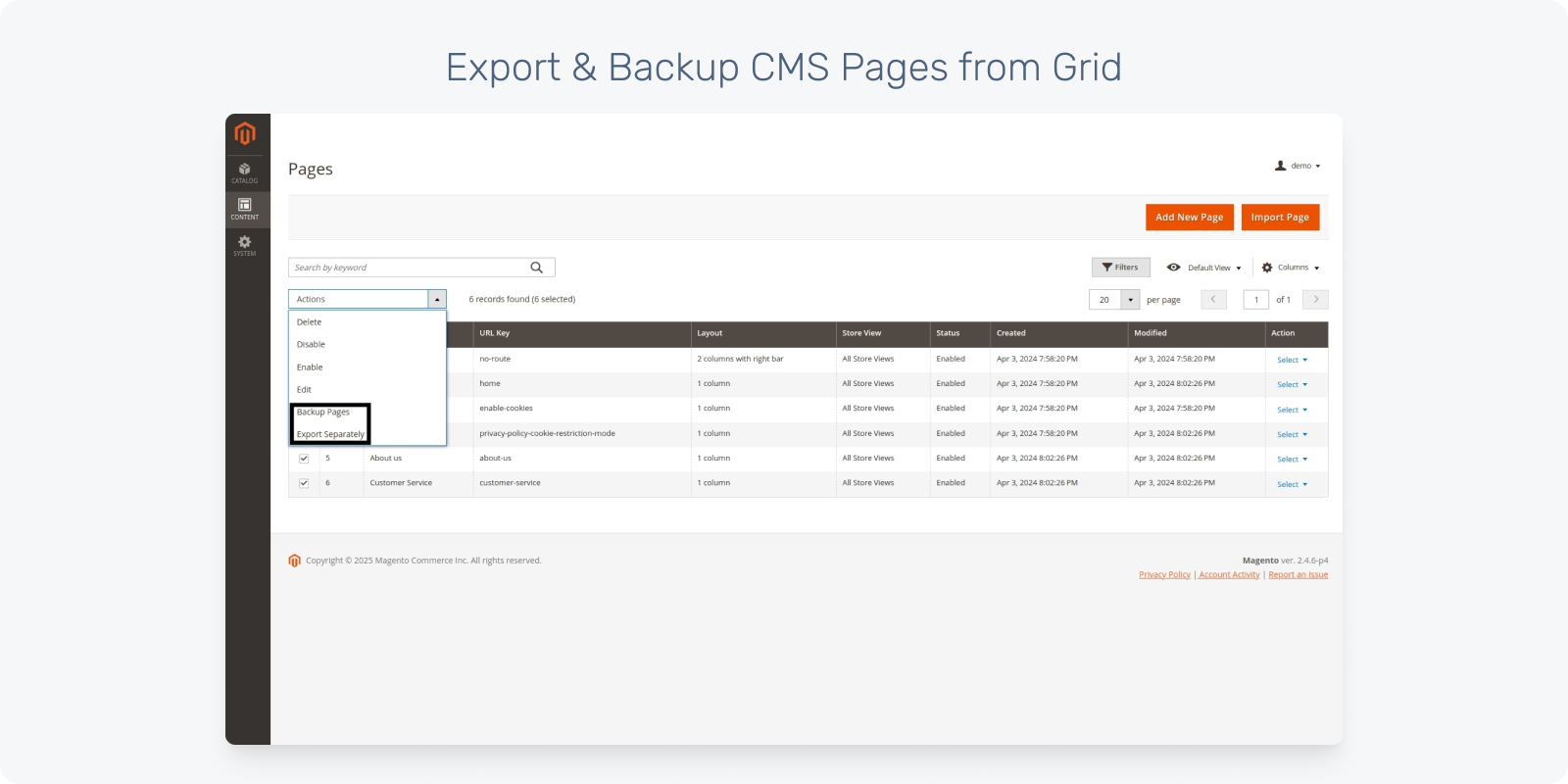Click the search magnifier icon
Viewport: 1568px width, 784px height.
click(536, 268)
